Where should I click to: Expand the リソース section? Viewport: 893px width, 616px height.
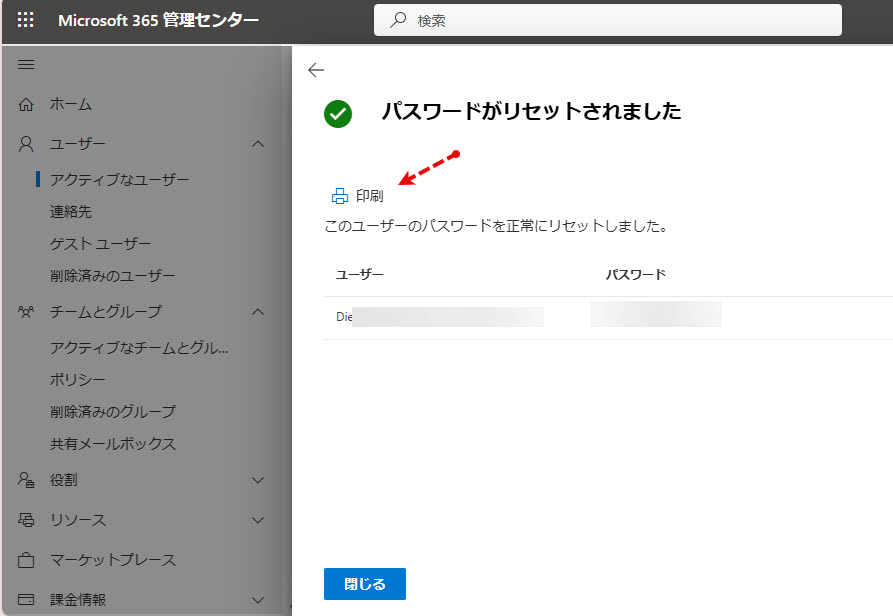(x=257, y=520)
